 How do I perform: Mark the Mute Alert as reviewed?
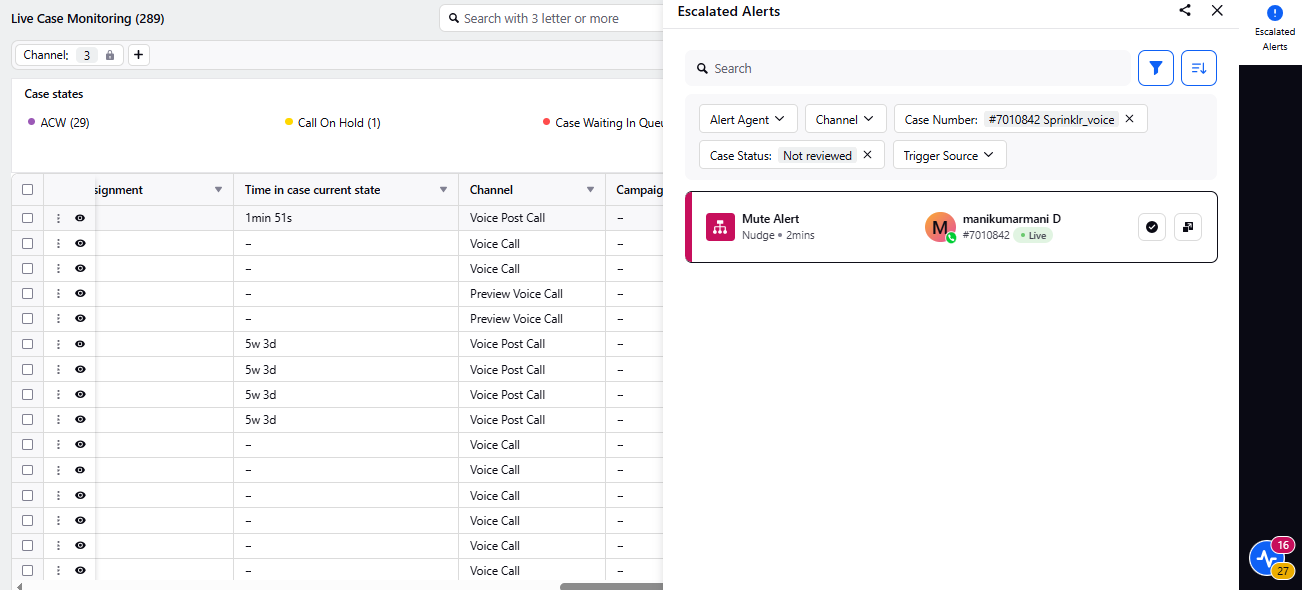point(1152,227)
